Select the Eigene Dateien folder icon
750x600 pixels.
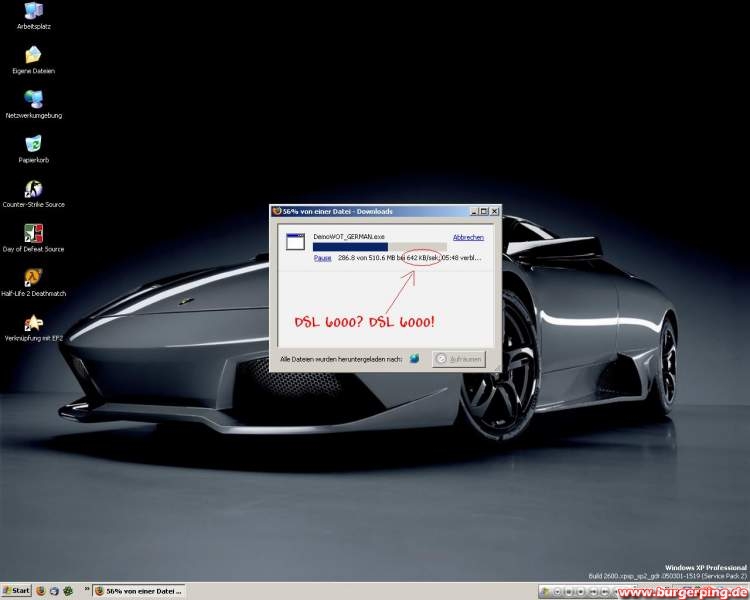pyautogui.click(x=33, y=55)
